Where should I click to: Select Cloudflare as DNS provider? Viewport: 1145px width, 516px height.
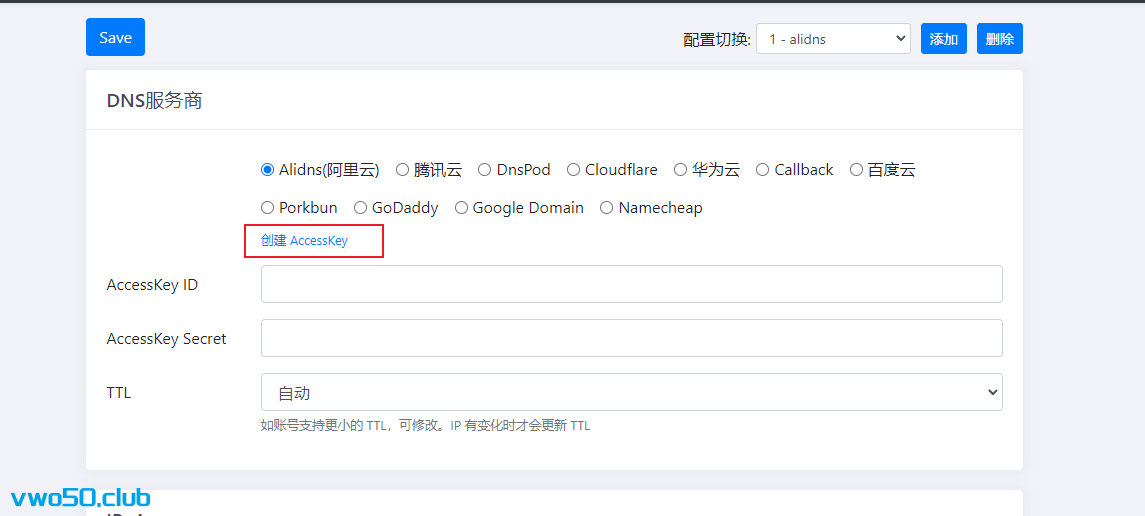click(573, 170)
